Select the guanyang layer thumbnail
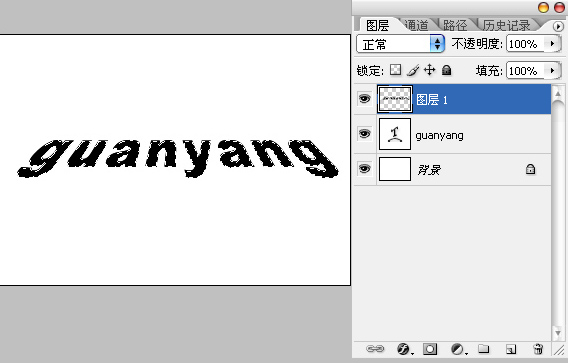568x363 pixels. (x=395, y=134)
